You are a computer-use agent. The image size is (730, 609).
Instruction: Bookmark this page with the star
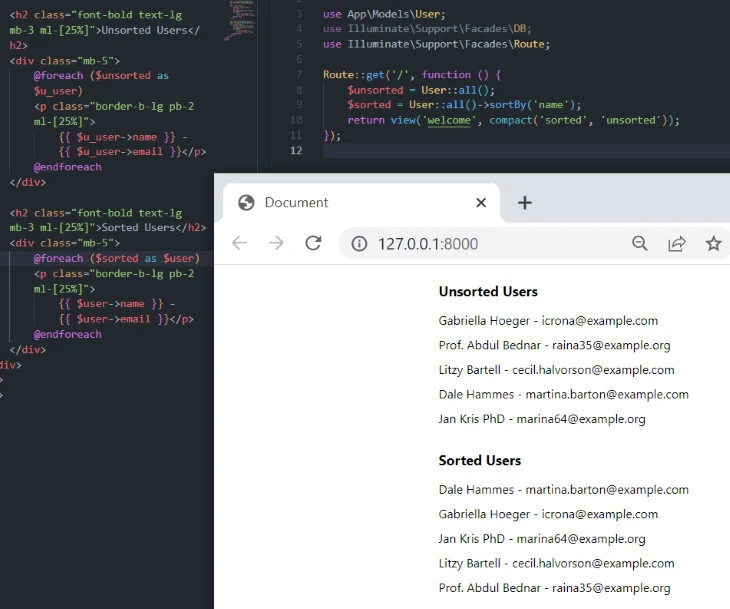point(713,244)
